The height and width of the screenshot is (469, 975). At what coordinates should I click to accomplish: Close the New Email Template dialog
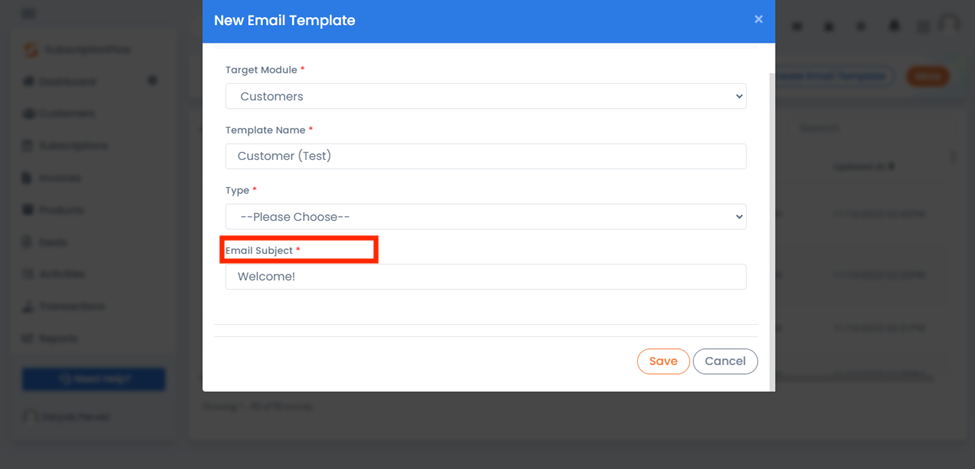coord(758,19)
